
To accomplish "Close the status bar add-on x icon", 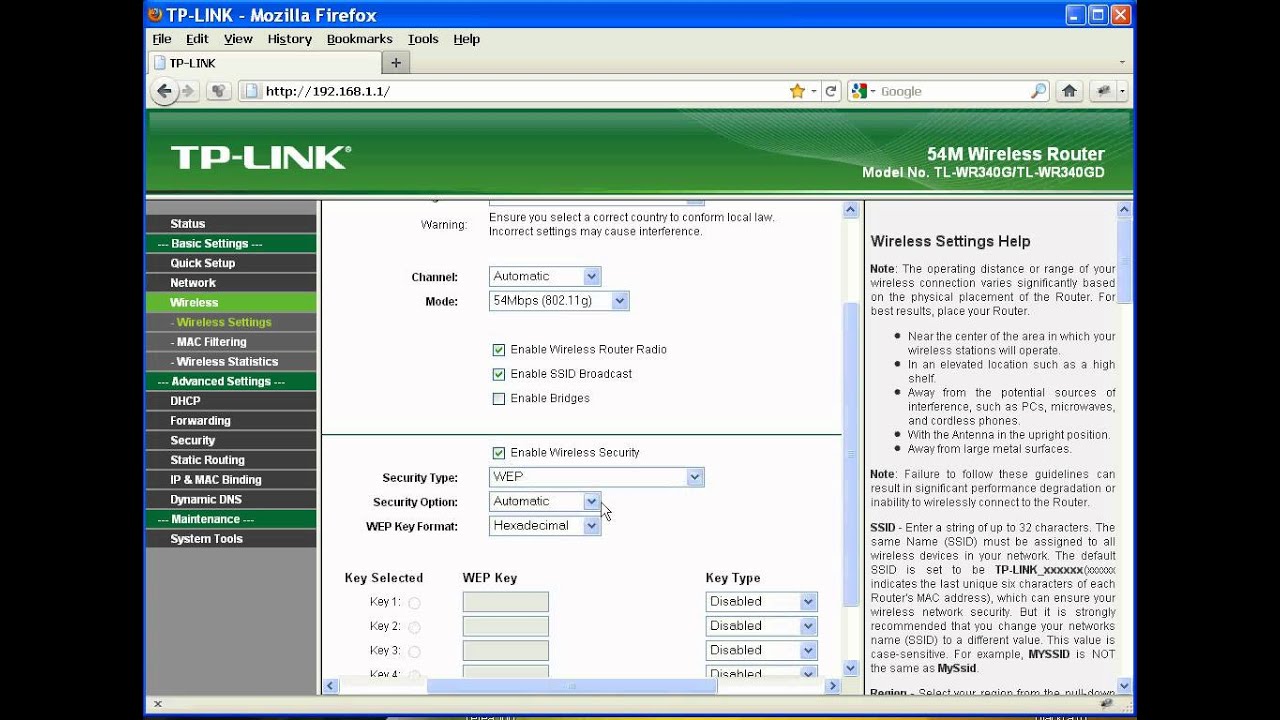I will (x=156, y=704).
